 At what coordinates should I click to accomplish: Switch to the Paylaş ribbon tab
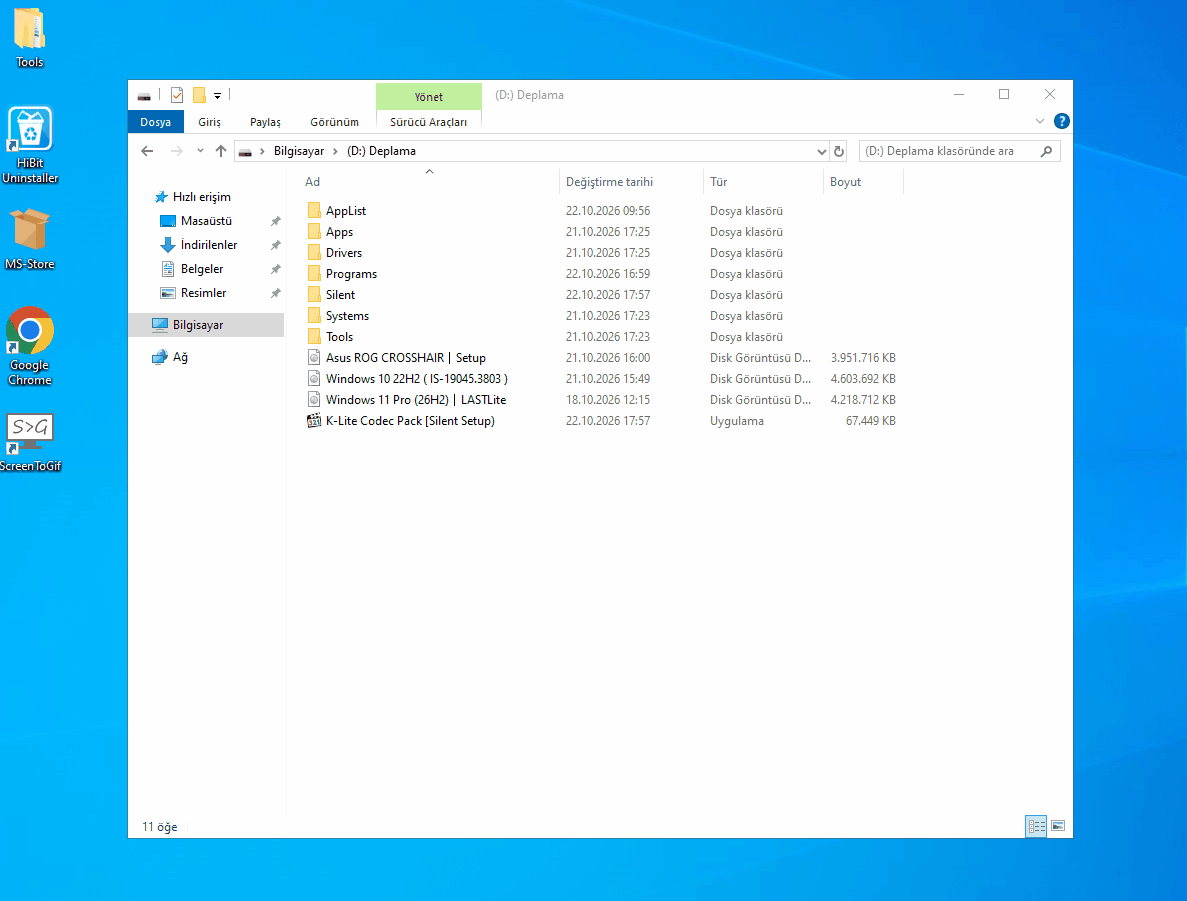click(x=265, y=122)
